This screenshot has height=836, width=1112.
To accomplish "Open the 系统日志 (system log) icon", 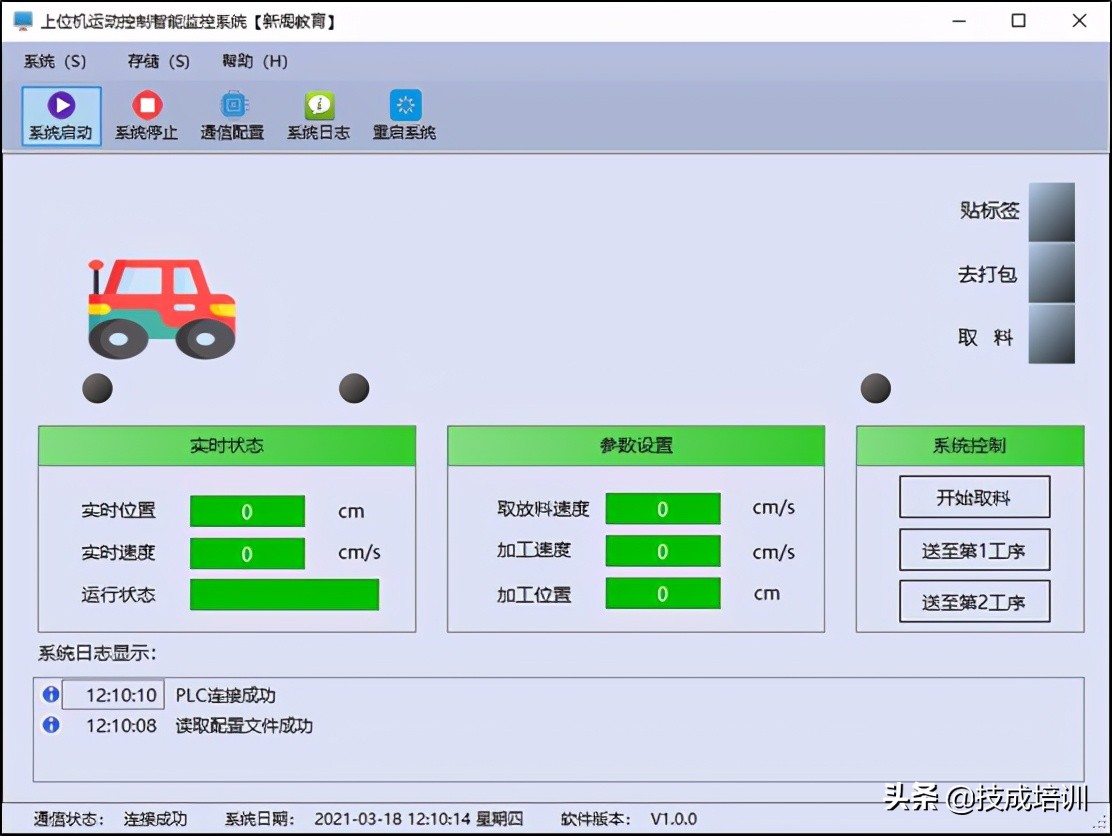I will tap(318, 112).
